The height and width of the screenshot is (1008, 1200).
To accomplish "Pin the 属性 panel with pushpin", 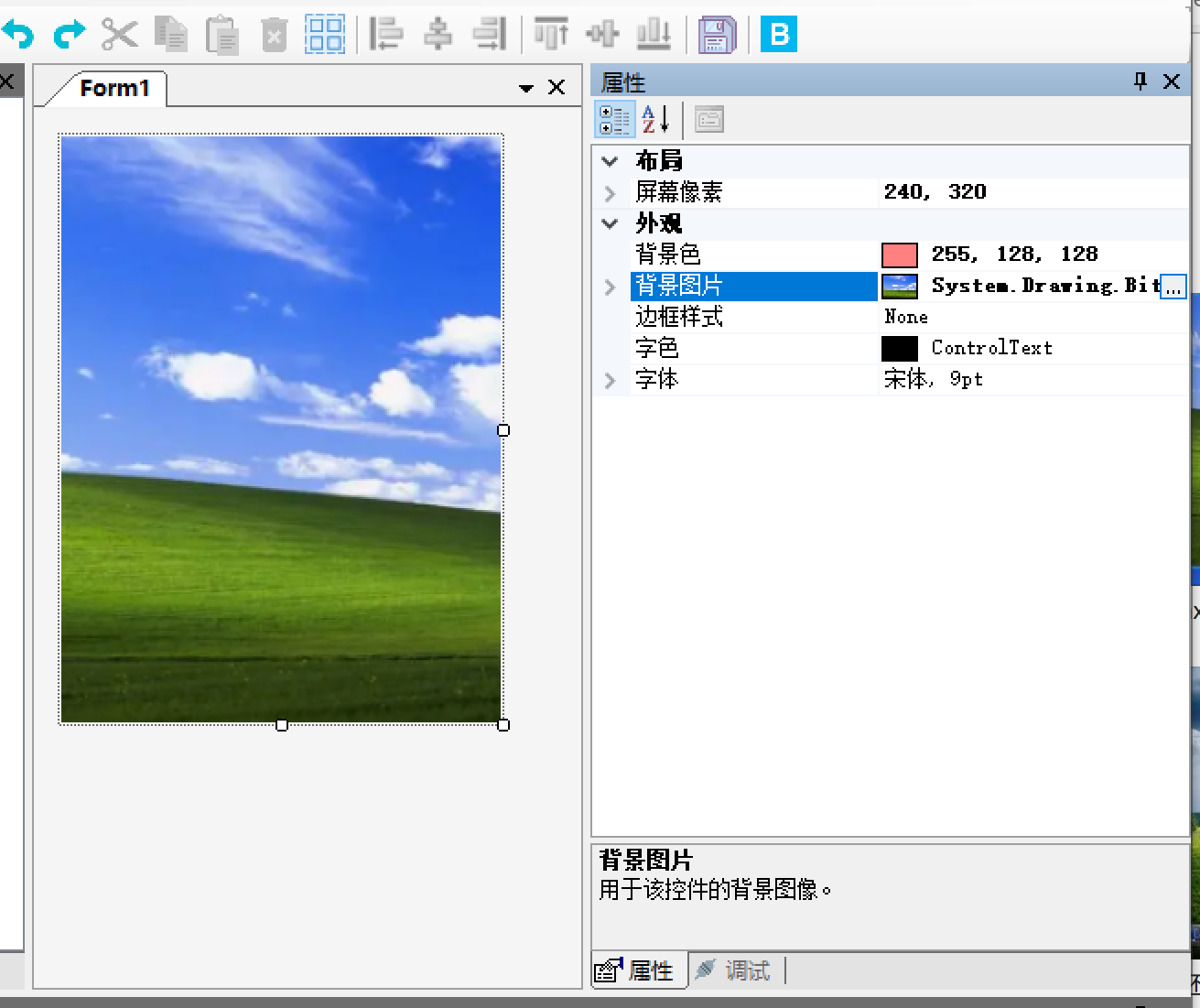I will pyautogui.click(x=1140, y=81).
